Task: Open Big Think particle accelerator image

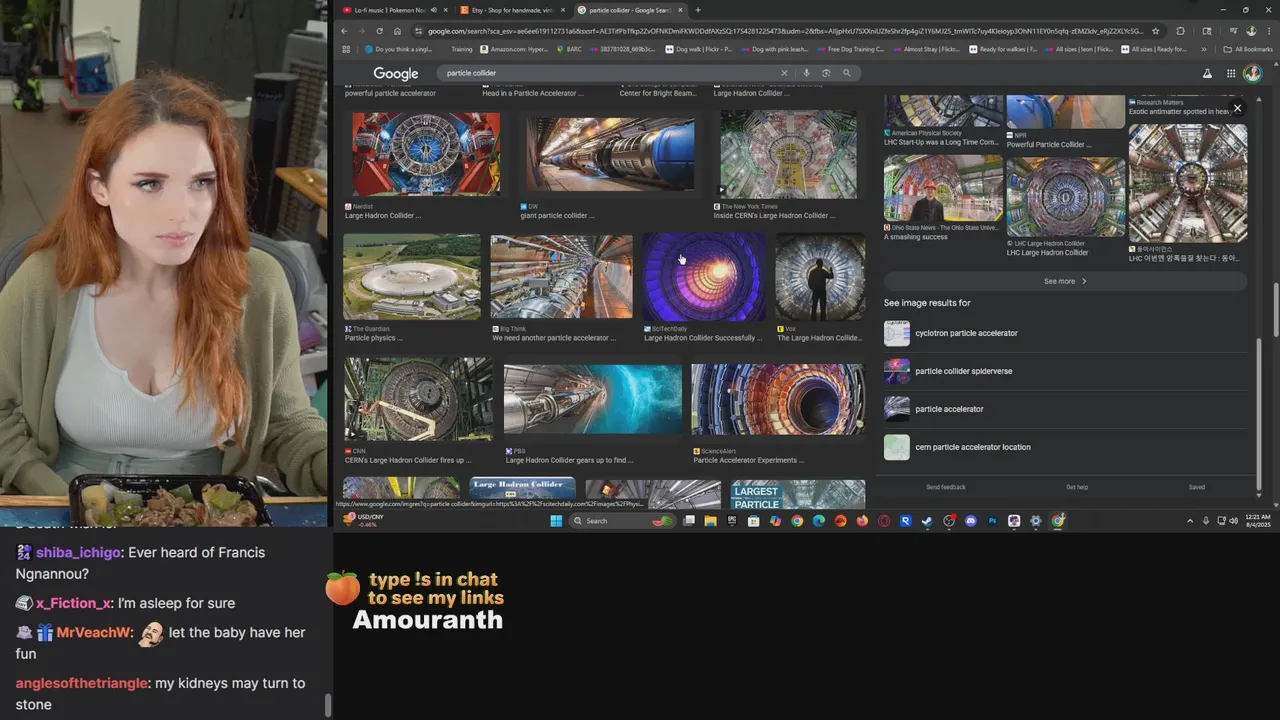Action: [x=561, y=277]
